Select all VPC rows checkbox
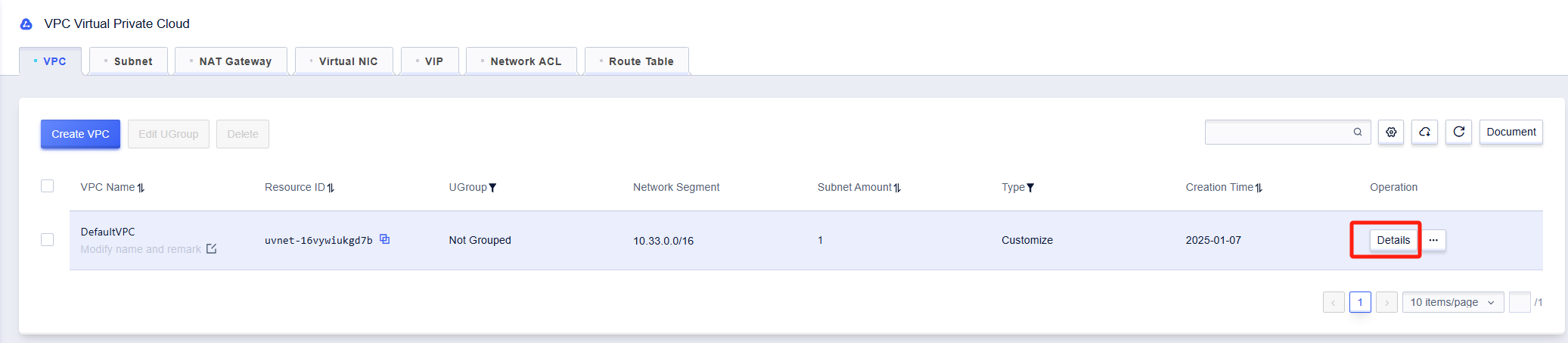 47,186
